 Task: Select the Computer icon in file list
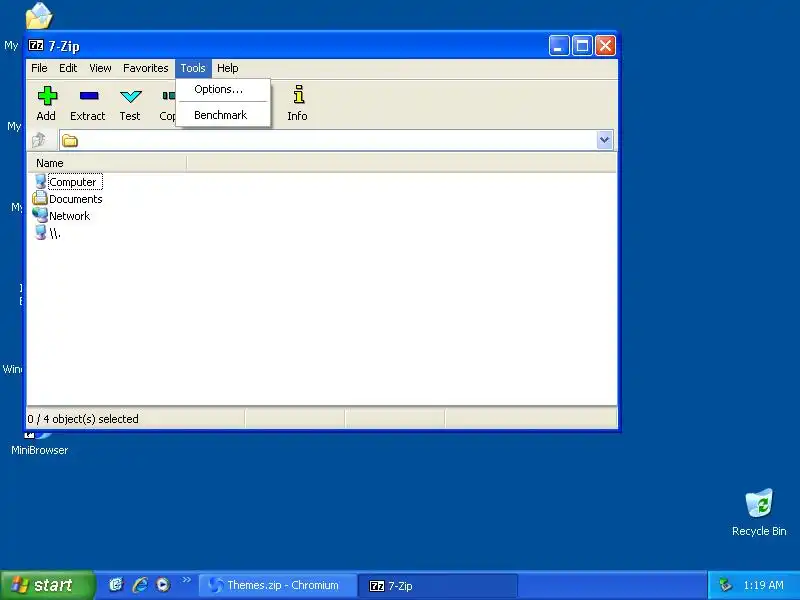click(x=40, y=181)
